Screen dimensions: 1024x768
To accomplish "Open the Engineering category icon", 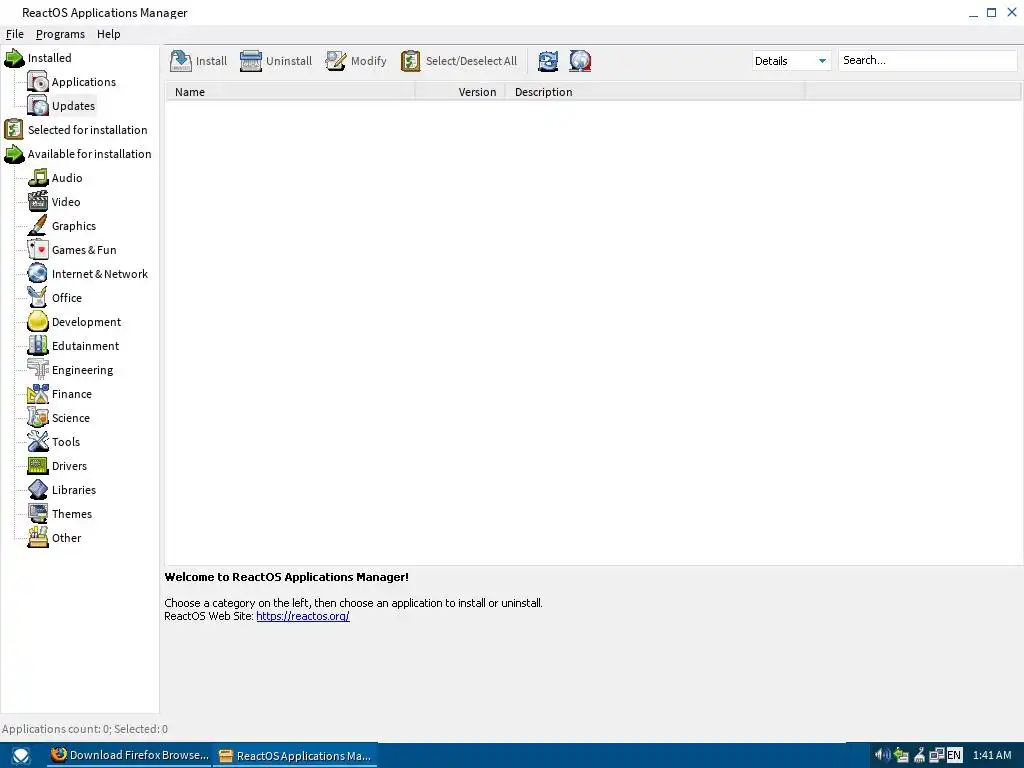I will [x=38, y=370].
